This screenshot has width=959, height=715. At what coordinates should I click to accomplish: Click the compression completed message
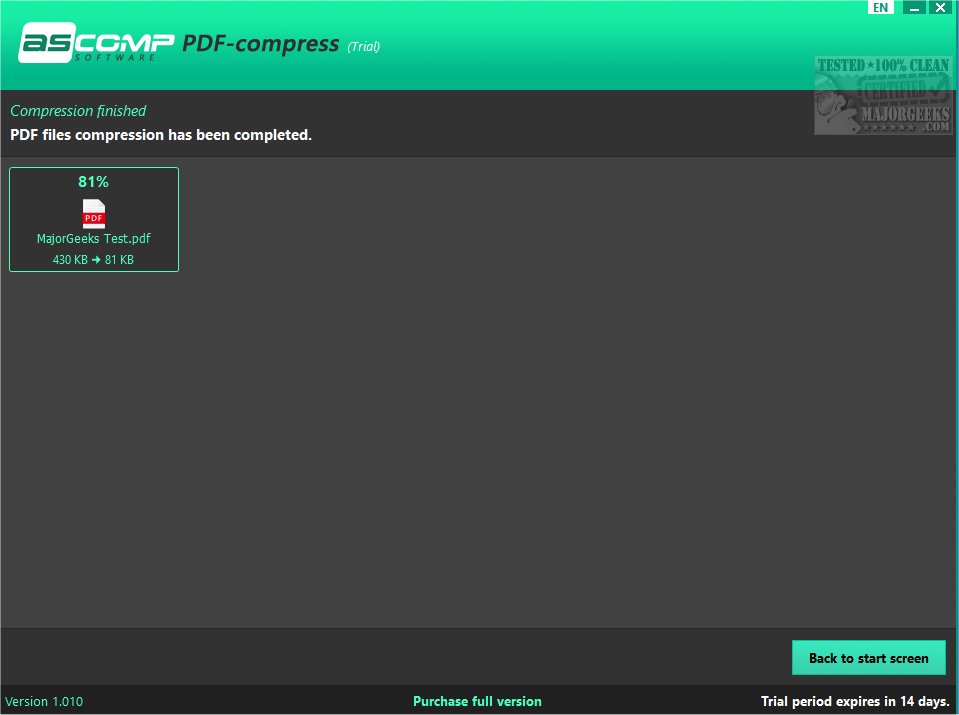point(161,135)
